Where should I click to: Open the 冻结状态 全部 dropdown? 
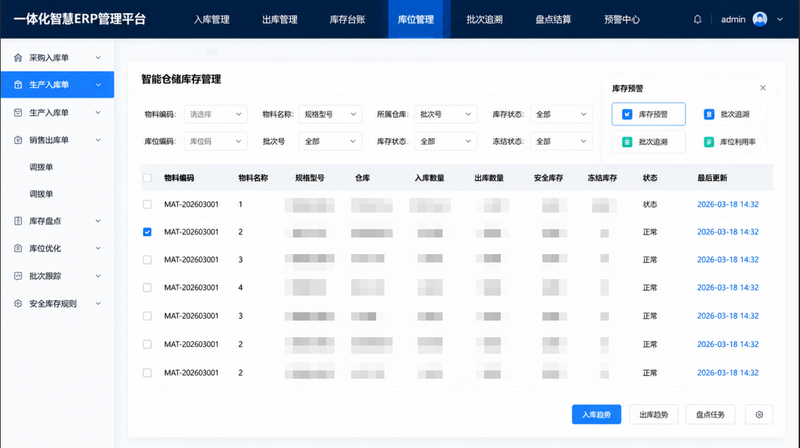pos(561,141)
